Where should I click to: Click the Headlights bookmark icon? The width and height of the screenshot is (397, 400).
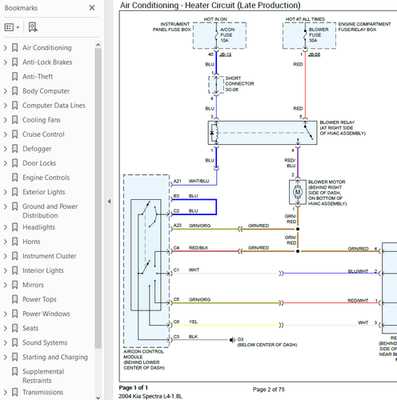(15, 227)
